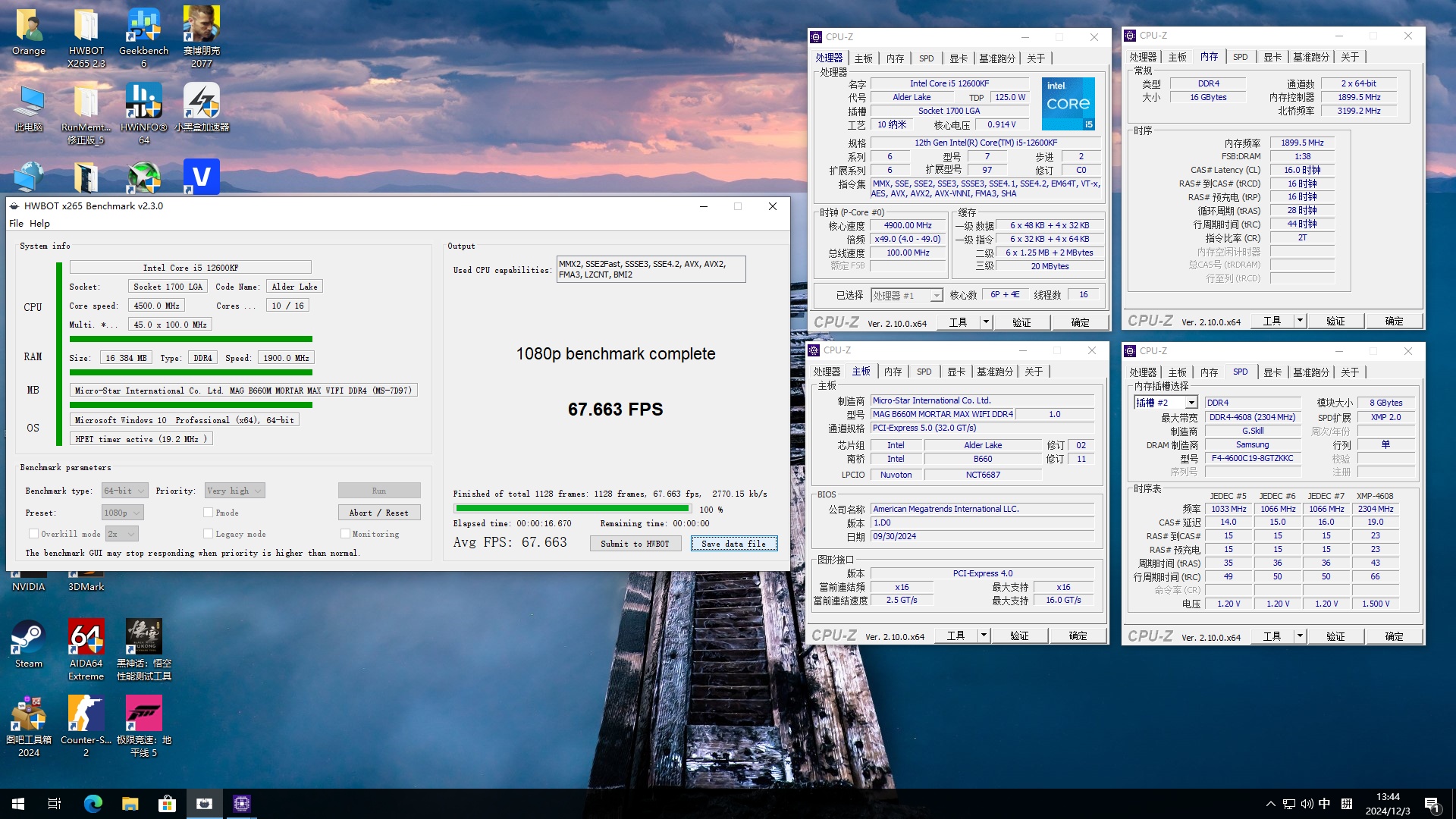The height and width of the screenshot is (819, 1456).
Task: Open Microsoft Store from the taskbar
Action: pyautogui.click(x=167, y=804)
